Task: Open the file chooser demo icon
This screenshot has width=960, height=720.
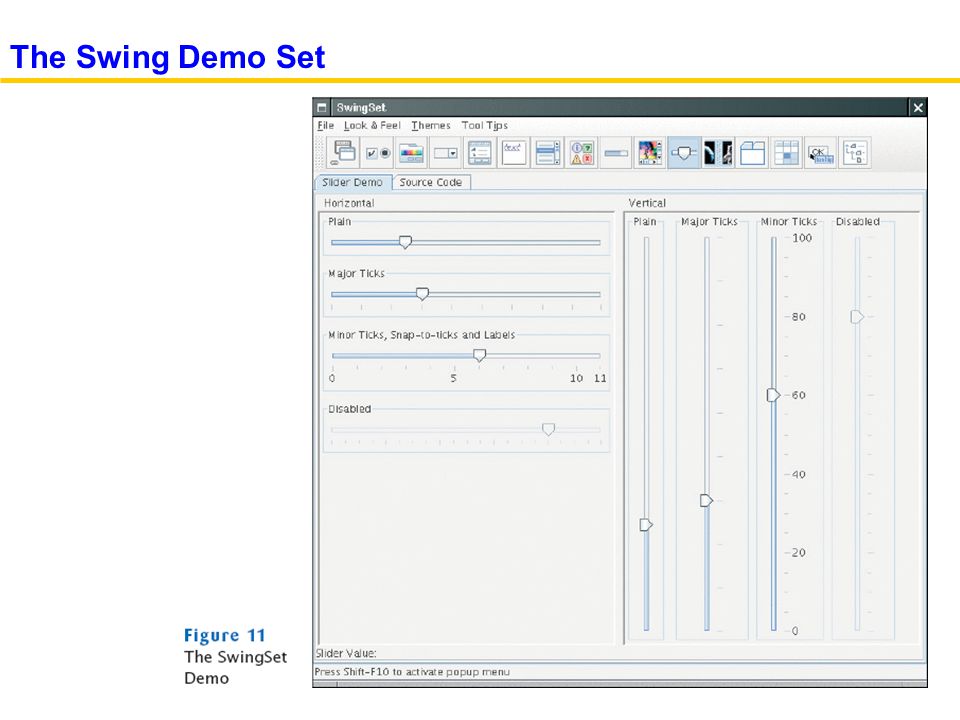Action: click(x=479, y=152)
